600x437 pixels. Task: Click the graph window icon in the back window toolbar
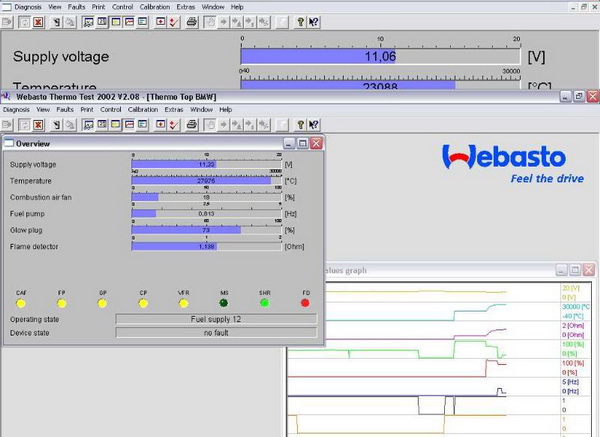(x=129, y=22)
